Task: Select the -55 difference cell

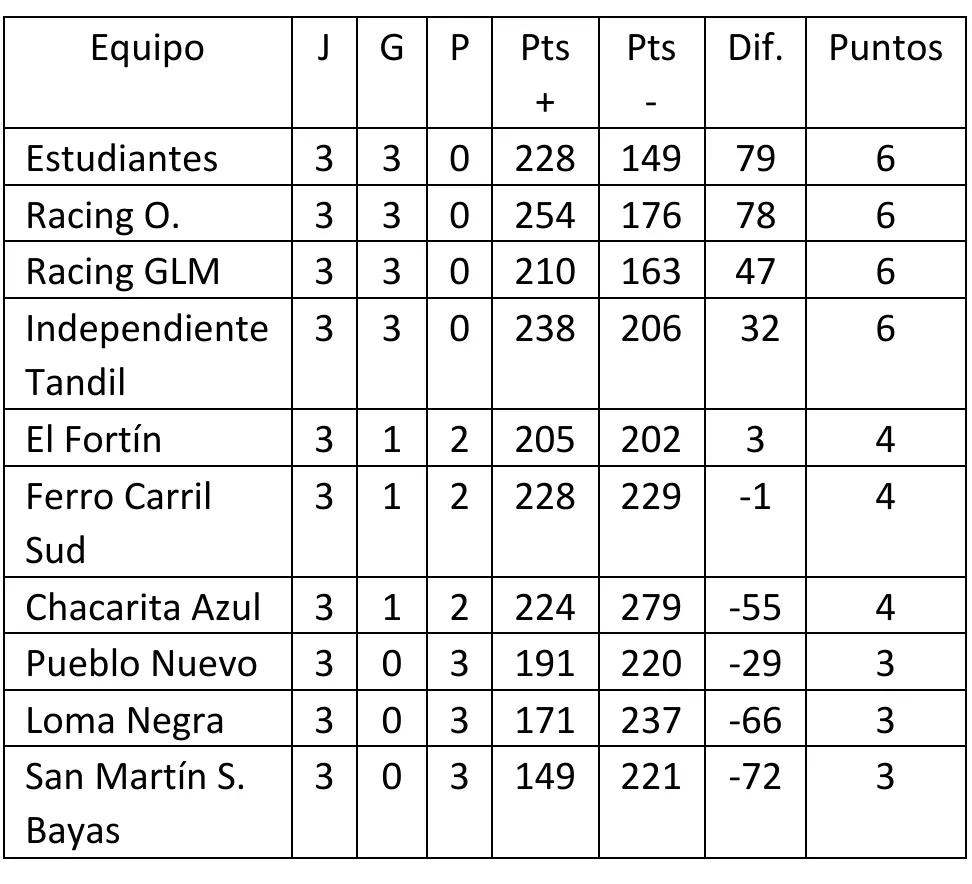Action: [755, 607]
